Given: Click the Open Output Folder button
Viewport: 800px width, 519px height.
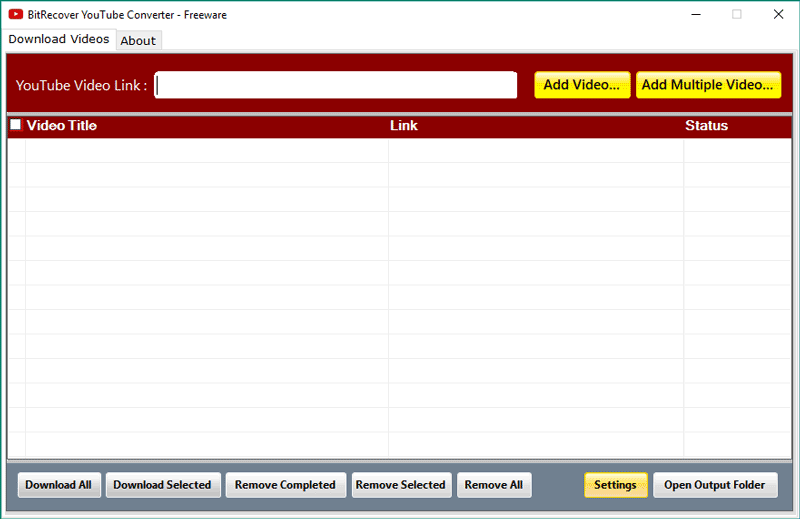Looking at the screenshot, I should point(715,485).
